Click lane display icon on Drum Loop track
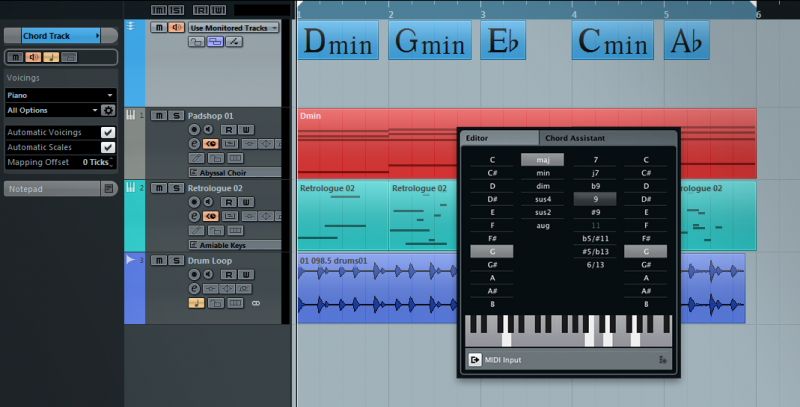 (235, 303)
